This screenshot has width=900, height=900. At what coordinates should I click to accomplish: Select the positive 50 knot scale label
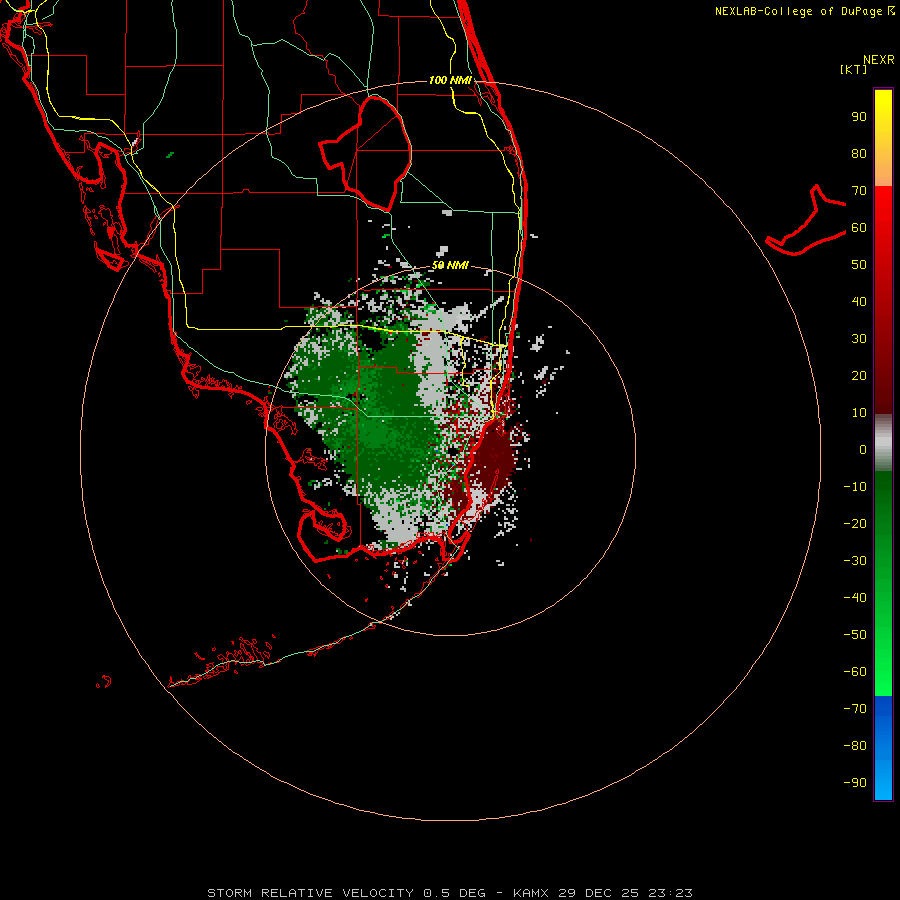pos(859,265)
